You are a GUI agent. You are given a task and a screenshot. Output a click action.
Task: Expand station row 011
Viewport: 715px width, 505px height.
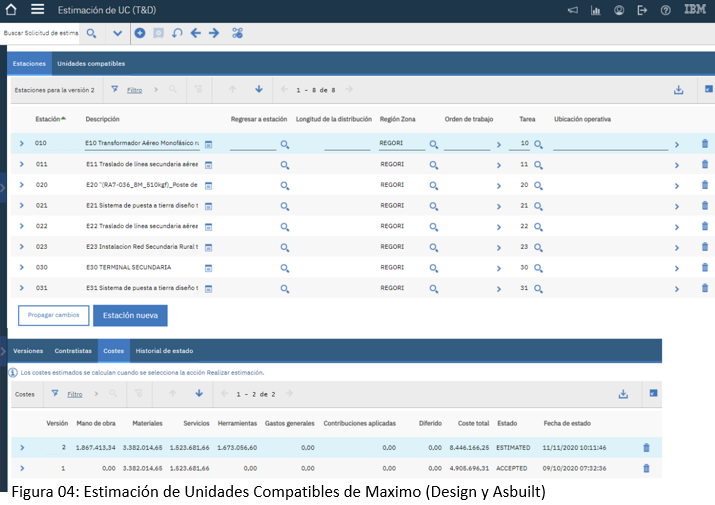tap(21, 164)
